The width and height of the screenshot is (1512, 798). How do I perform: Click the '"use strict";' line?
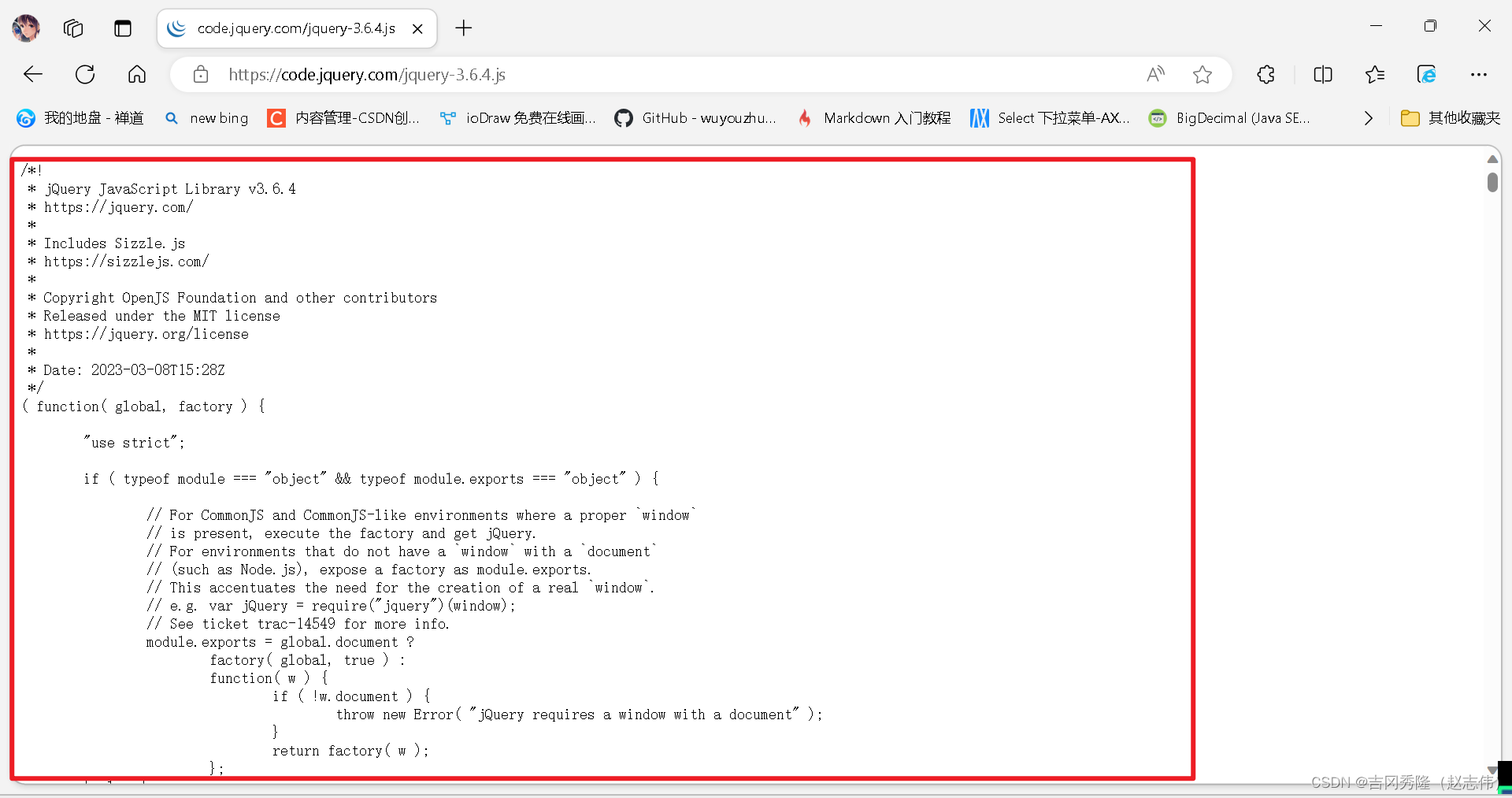click(134, 443)
